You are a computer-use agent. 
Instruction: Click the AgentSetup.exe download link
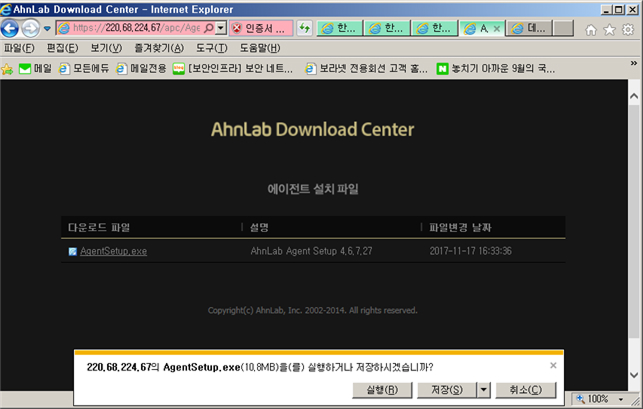point(114,251)
